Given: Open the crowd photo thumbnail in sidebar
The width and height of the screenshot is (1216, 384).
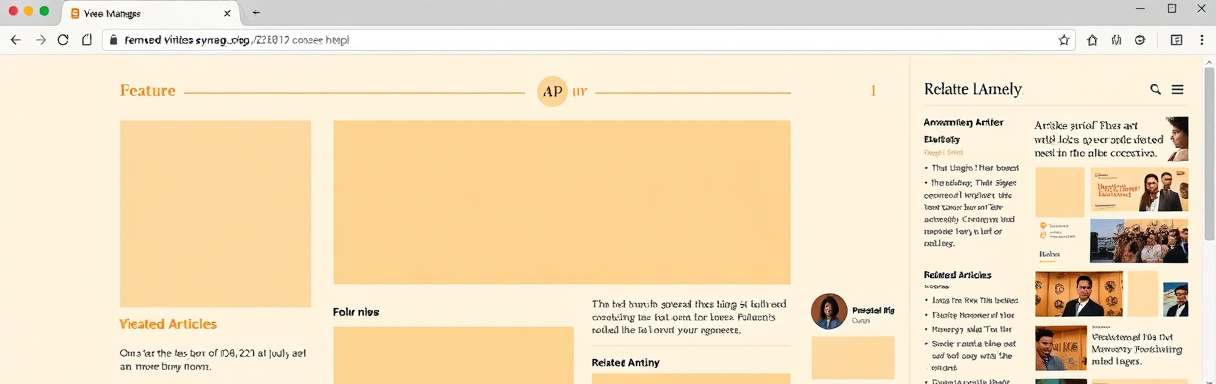Looking at the screenshot, I should tap(1139, 241).
